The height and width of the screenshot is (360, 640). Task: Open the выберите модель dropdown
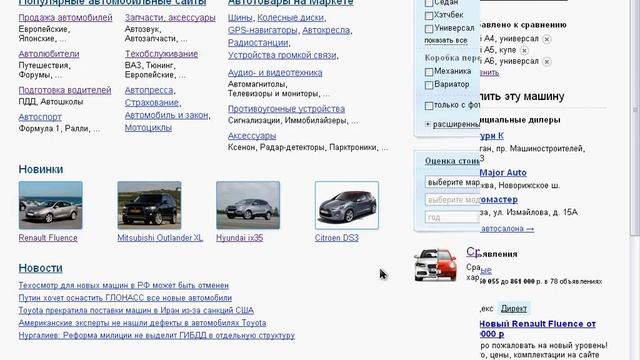[x=452, y=200]
